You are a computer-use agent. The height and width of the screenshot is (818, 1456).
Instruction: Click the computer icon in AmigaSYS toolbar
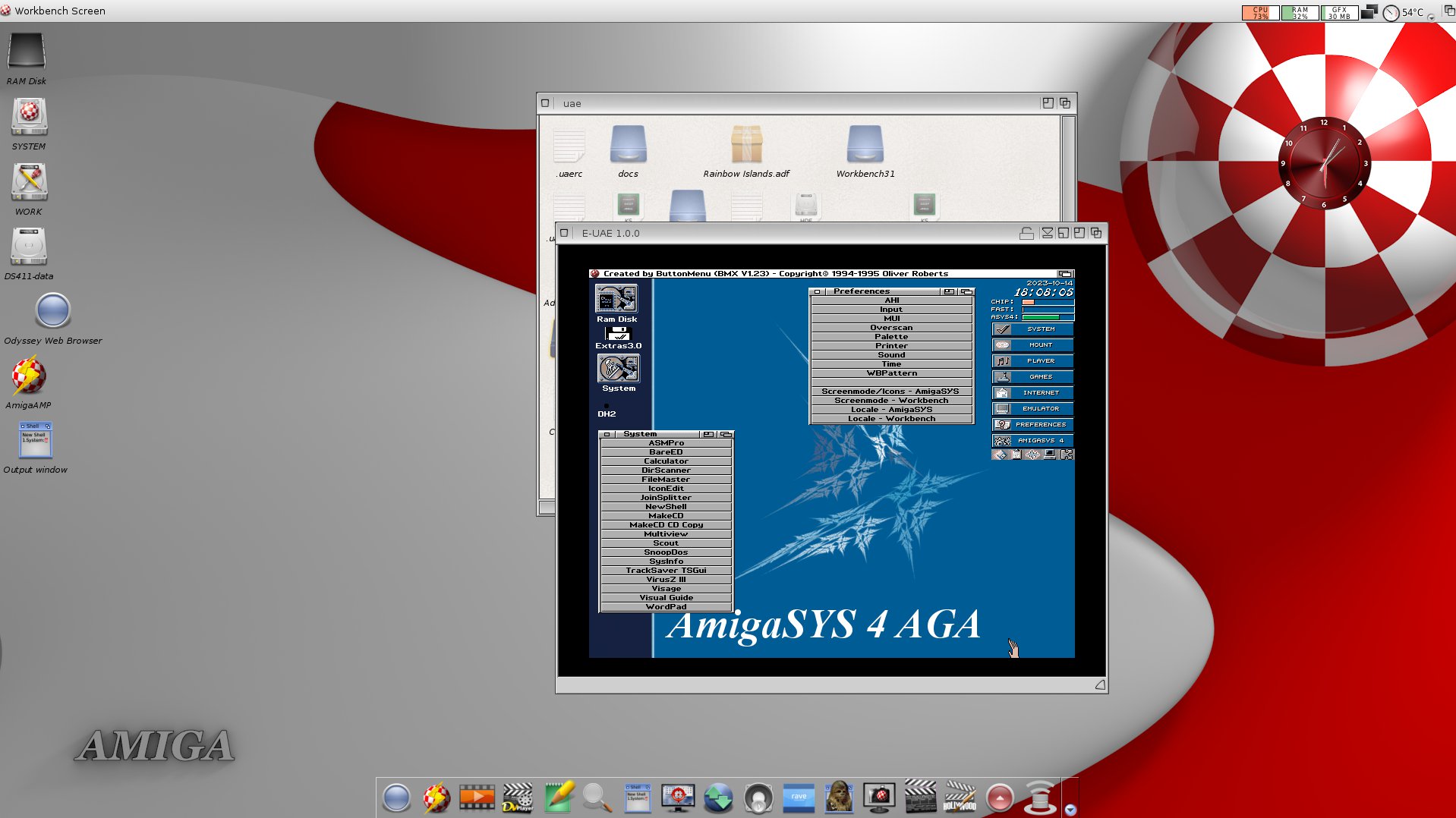[x=1049, y=455]
